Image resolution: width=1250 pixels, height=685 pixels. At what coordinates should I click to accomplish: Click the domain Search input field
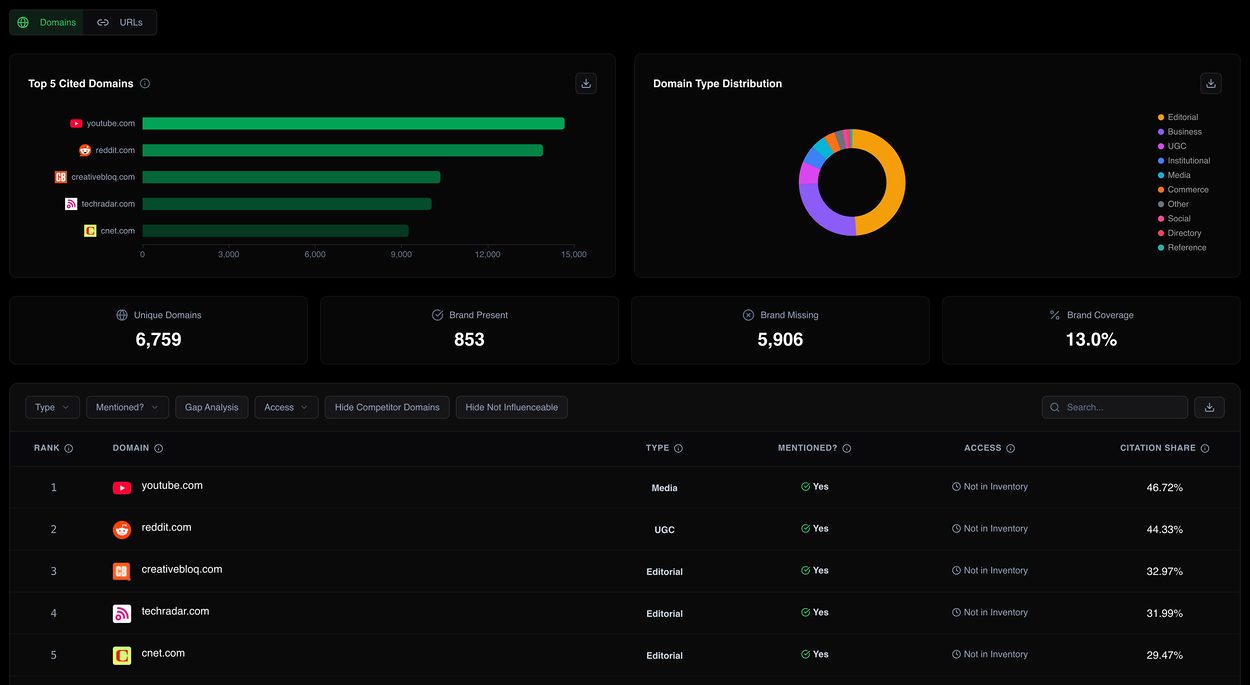coord(1115,407)
